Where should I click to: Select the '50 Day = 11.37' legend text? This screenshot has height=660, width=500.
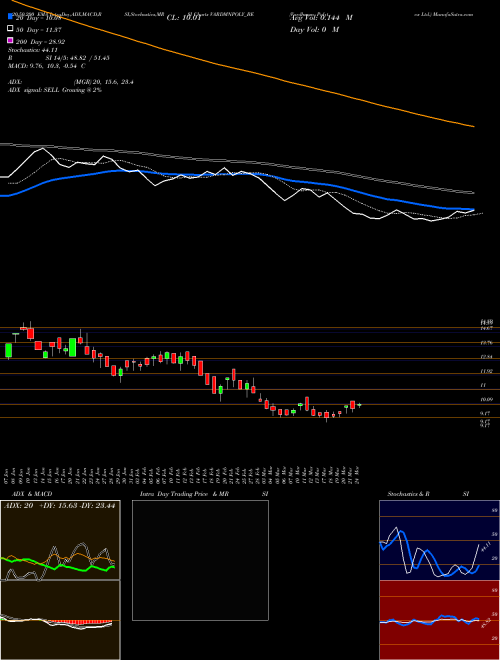[x=38, y=30]
